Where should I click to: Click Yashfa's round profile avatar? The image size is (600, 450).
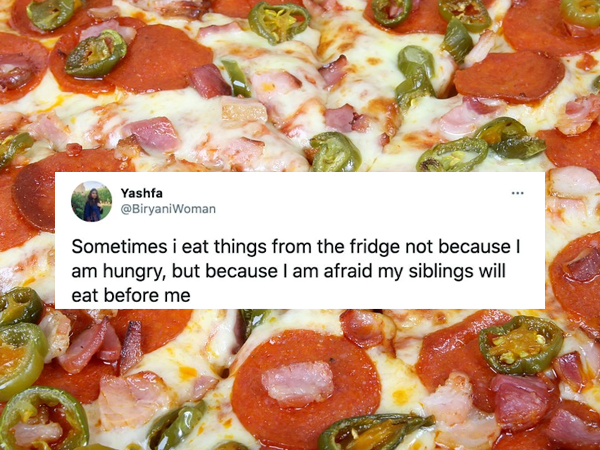point(91,201)
